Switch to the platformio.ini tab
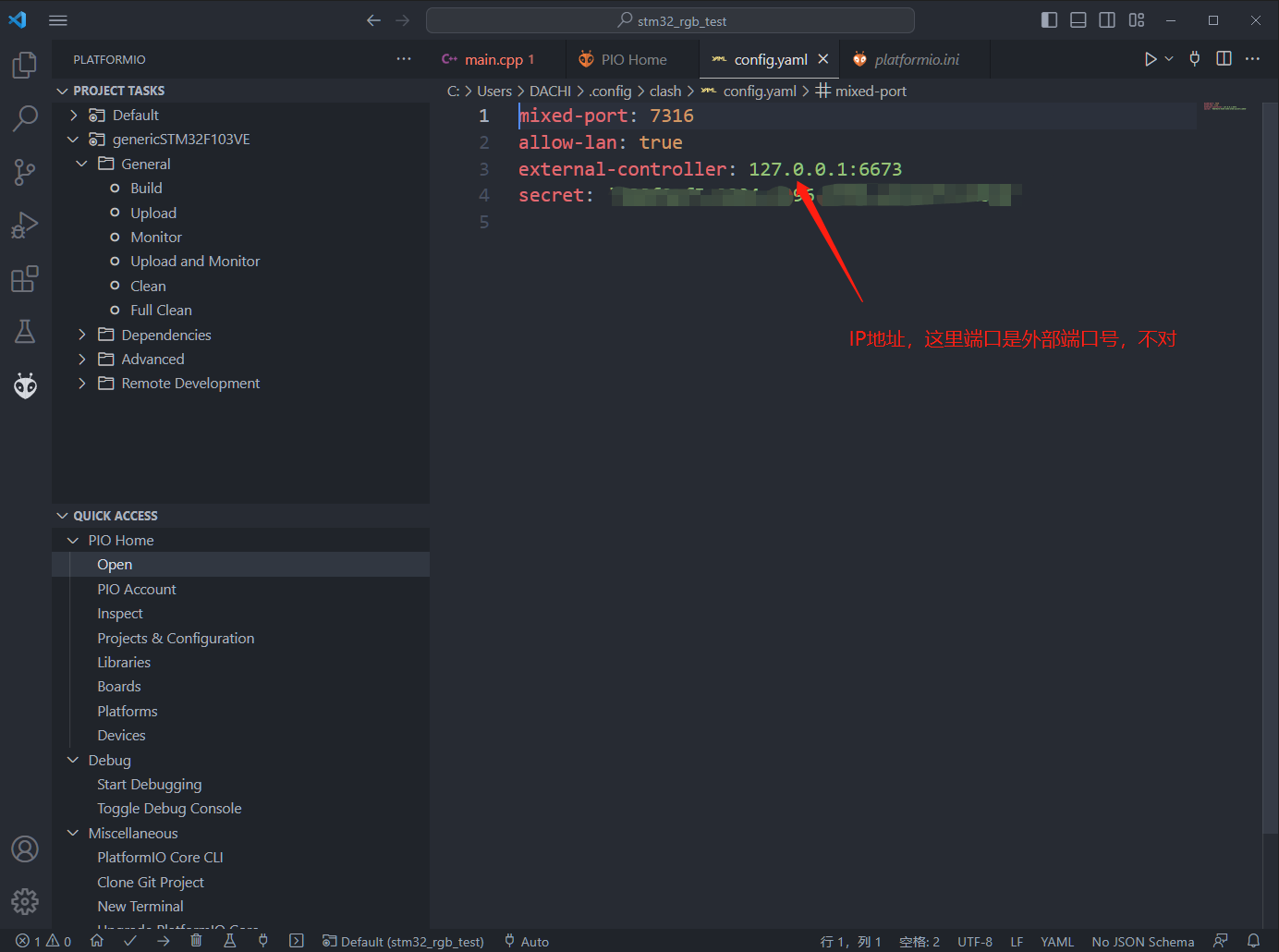The height and width of the screenshot is (952, 1279). pyautogui.click(x=915, y=59)
